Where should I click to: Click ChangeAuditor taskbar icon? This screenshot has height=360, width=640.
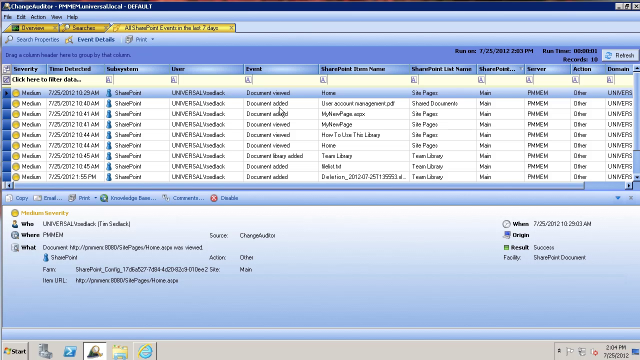click(95, 351)
